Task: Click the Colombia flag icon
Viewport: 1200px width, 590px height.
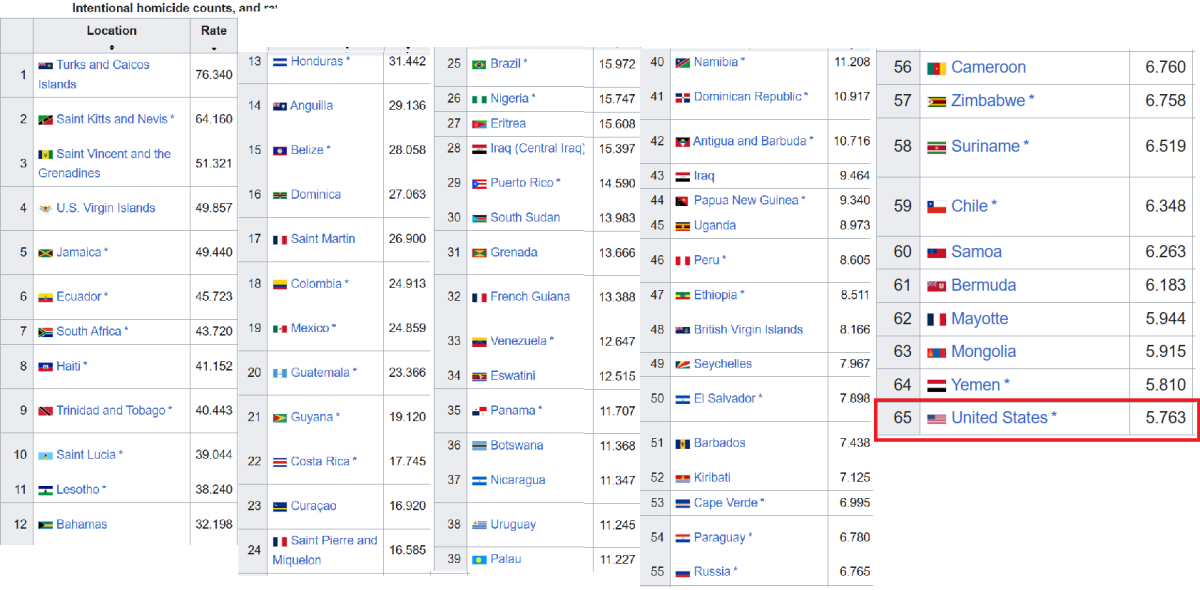Action: pyautogui.click(x=280, y=285)
